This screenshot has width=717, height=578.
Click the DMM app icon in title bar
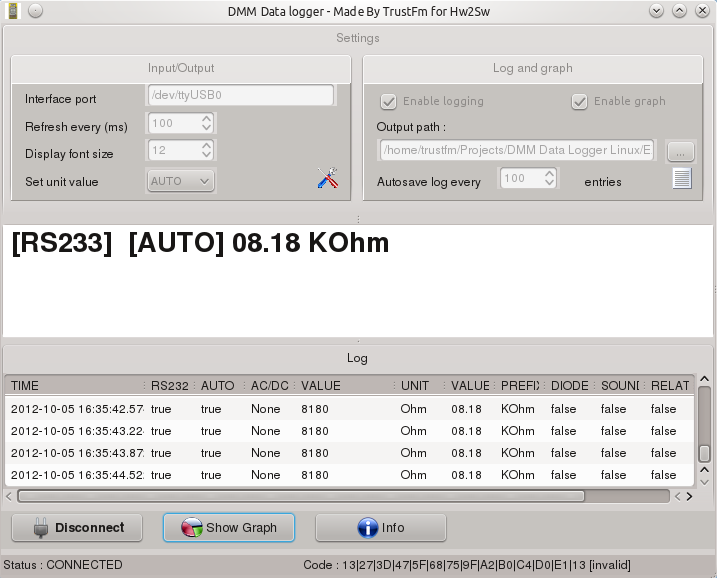pyautogui.click(x=13, y=11)
